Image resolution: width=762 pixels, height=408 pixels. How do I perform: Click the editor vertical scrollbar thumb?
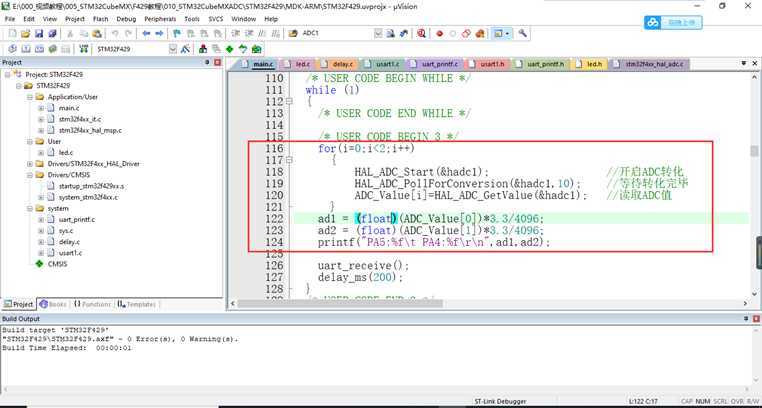coord(754,152)
